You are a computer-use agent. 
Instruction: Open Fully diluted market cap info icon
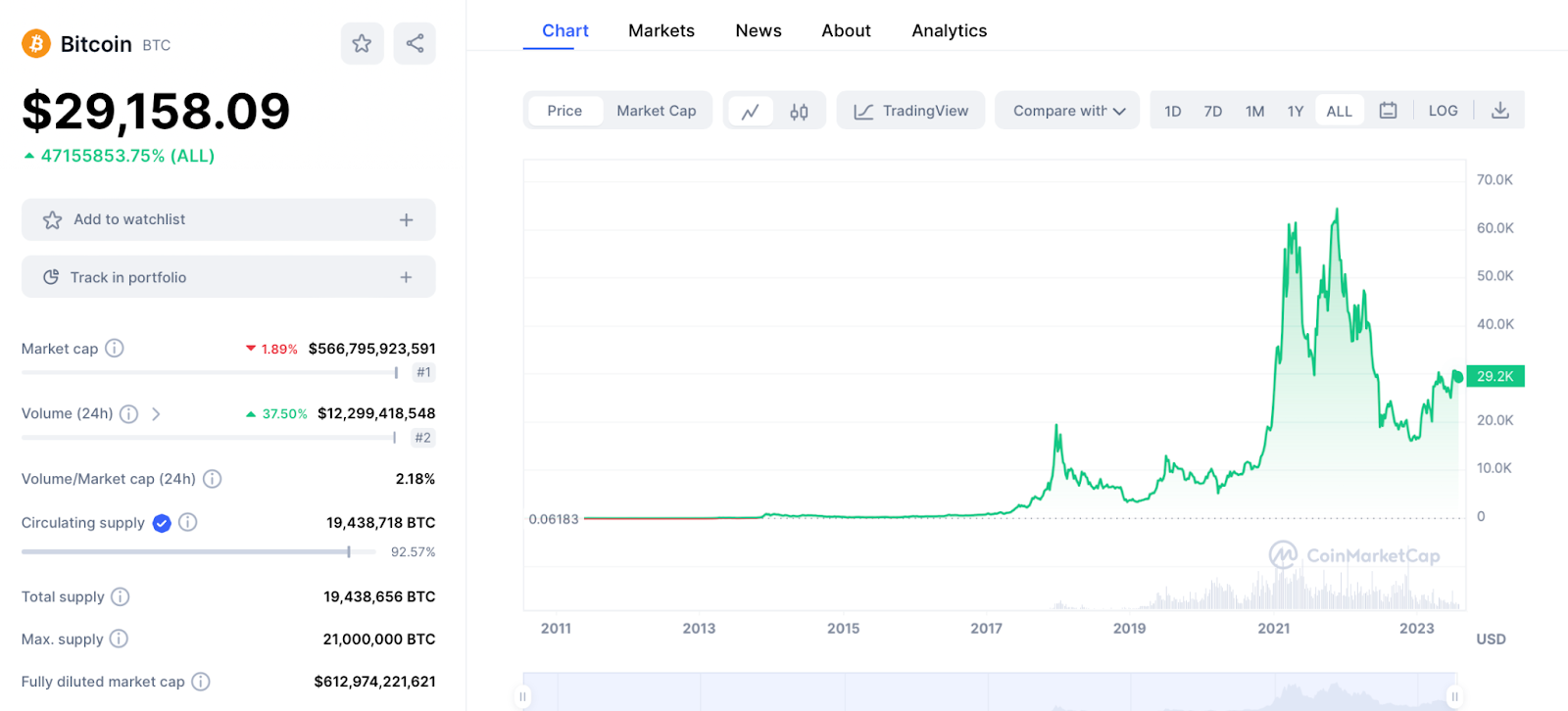200,682
